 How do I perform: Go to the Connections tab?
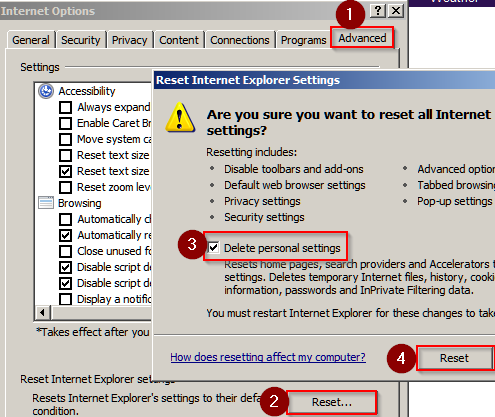pyautogui.click(x=240, y=40)
